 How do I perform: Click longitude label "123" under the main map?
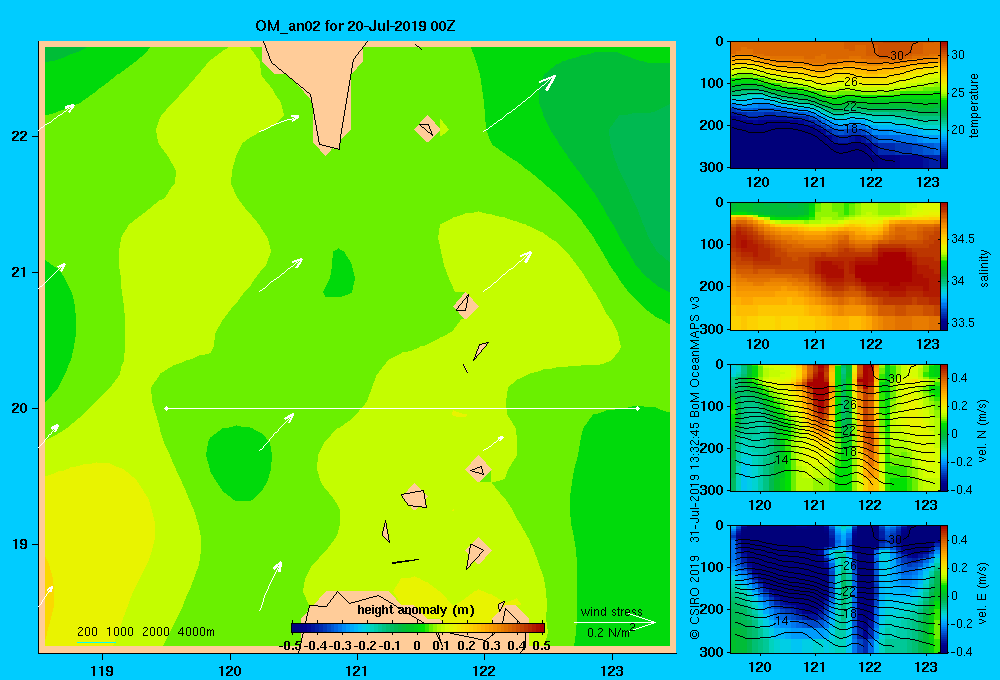click(612, 670)
